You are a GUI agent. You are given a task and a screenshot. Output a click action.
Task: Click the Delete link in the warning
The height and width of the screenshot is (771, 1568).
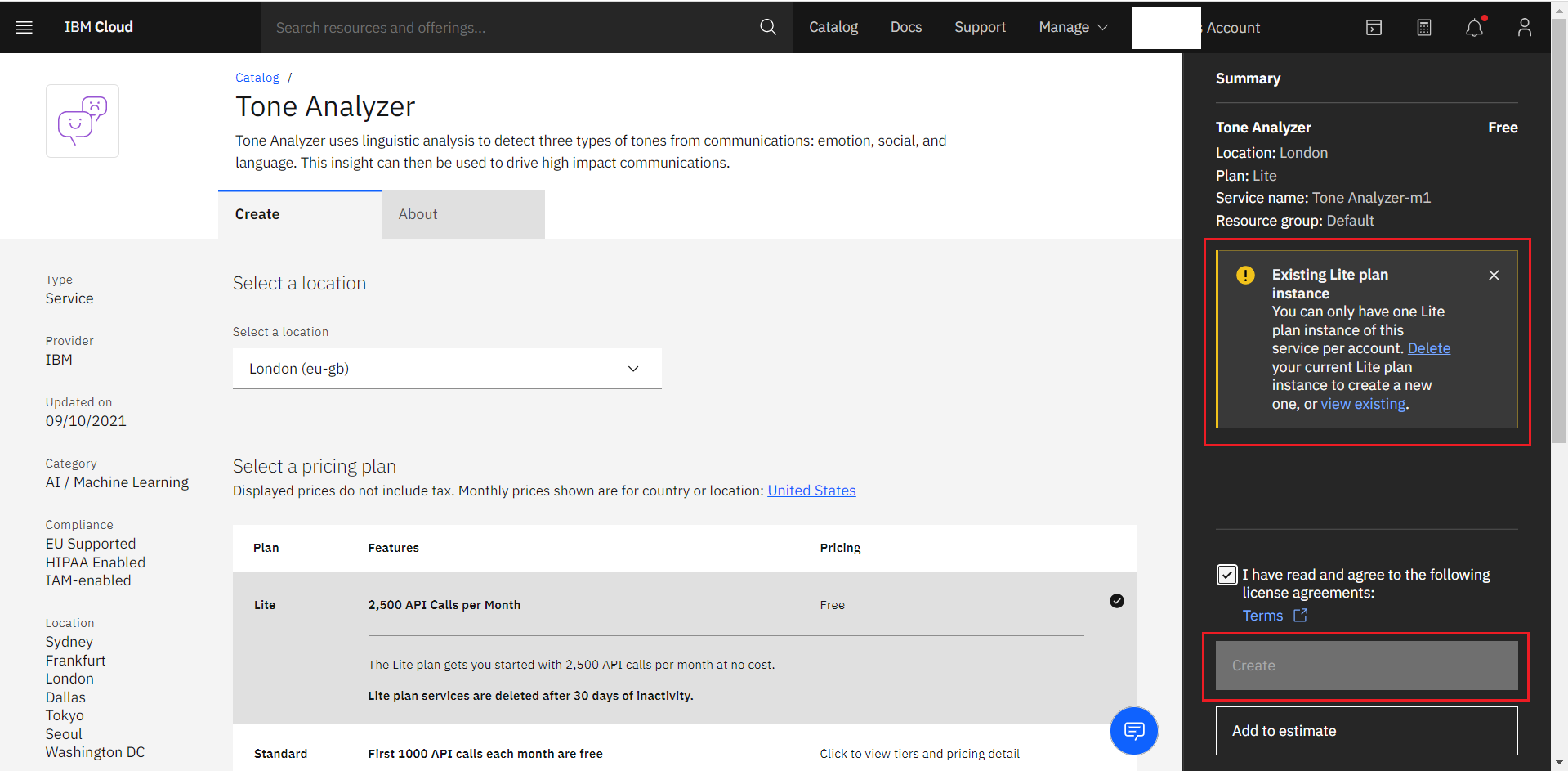click(1429, 348)
